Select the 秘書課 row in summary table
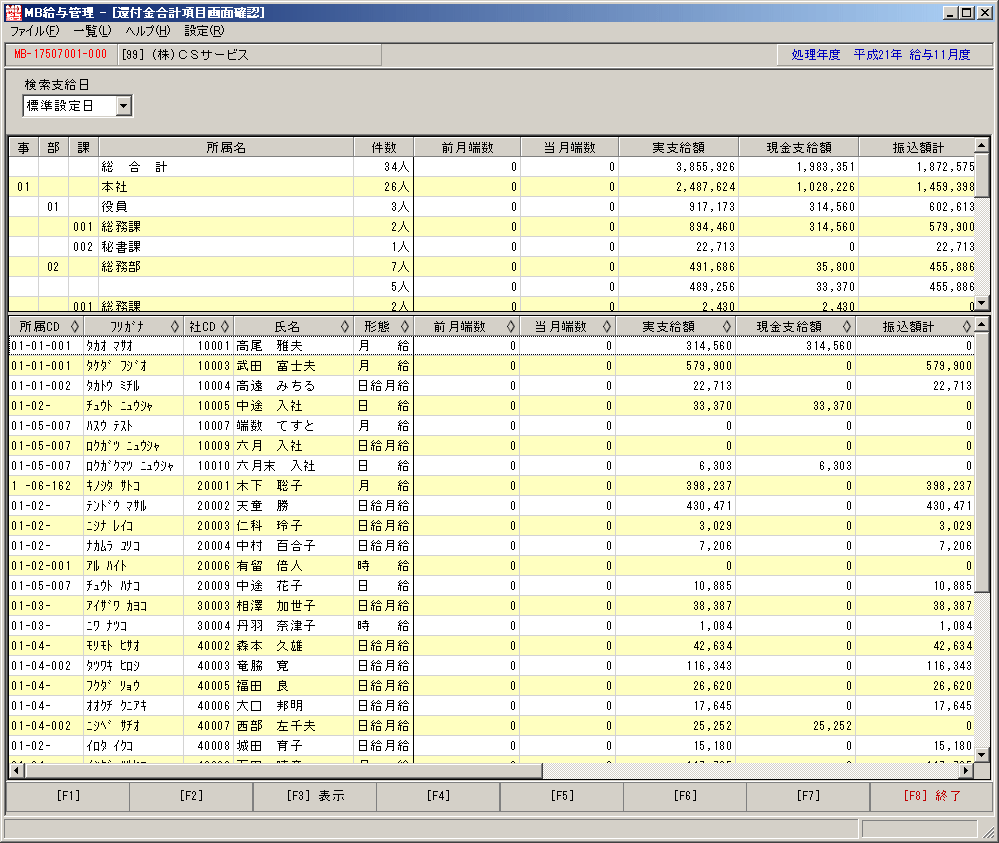The height and width of the screenshot is (843, 999). point(492,247)
